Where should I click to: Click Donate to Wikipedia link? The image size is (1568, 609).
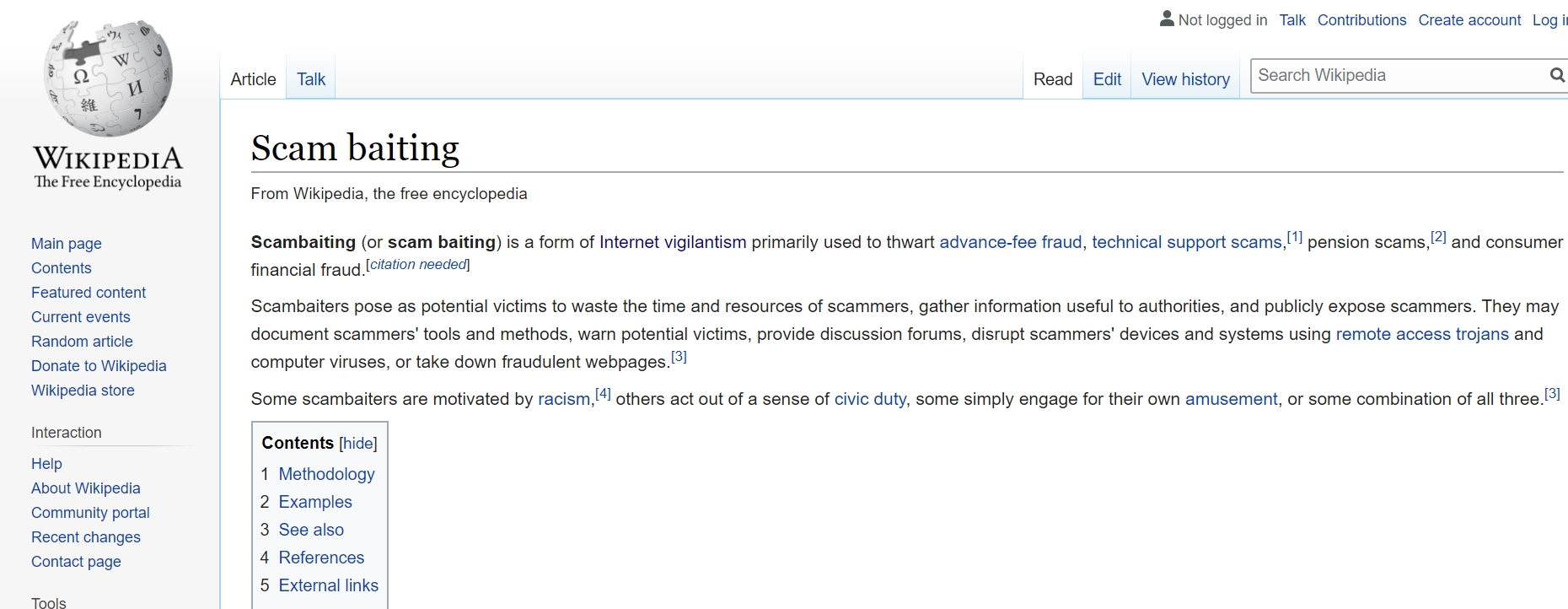(x=99, y=366)
